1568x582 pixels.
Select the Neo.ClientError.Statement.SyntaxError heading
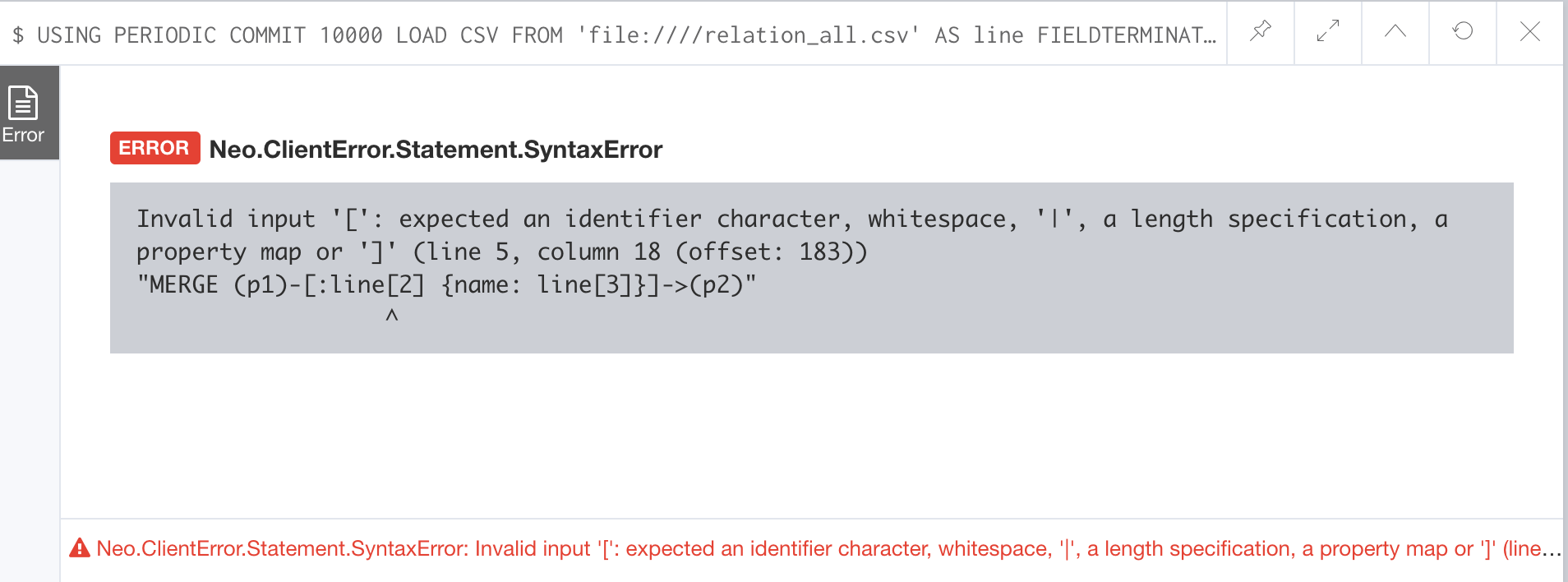tap(436, 150)
